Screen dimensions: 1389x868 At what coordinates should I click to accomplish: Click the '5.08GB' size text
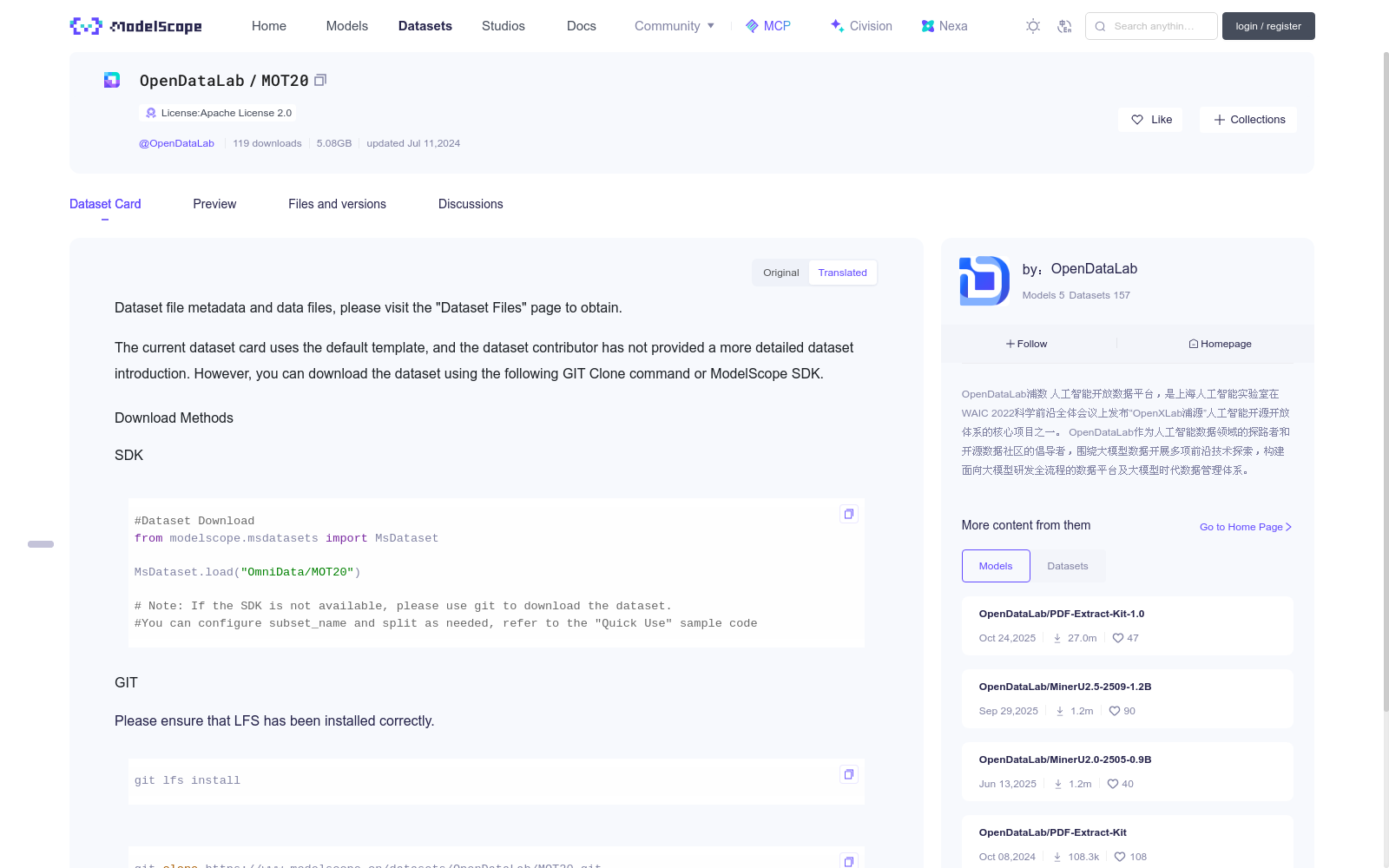334,143
